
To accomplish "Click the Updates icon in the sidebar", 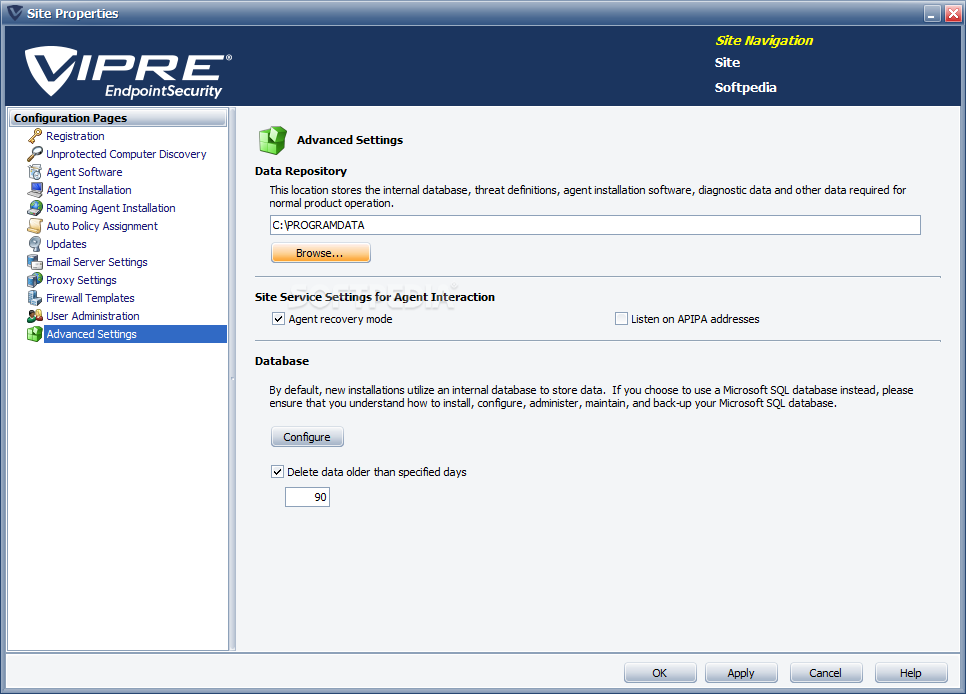I will (x=35, y=243).
